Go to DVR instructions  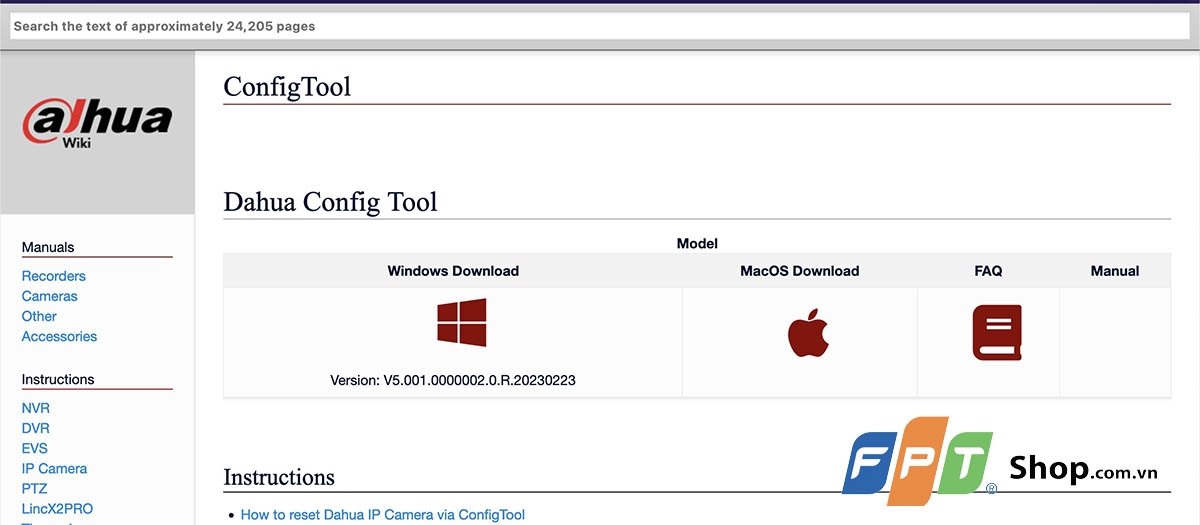click(36, 428)
